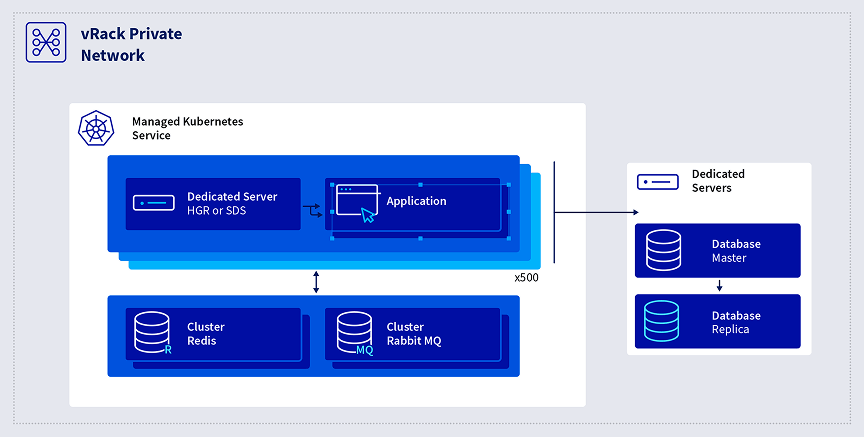This screenshot has width=864, height=437.
Task: Select the Dedicated Server HGR rack icon
Action: pyautogui.click(x=154, y=203)
